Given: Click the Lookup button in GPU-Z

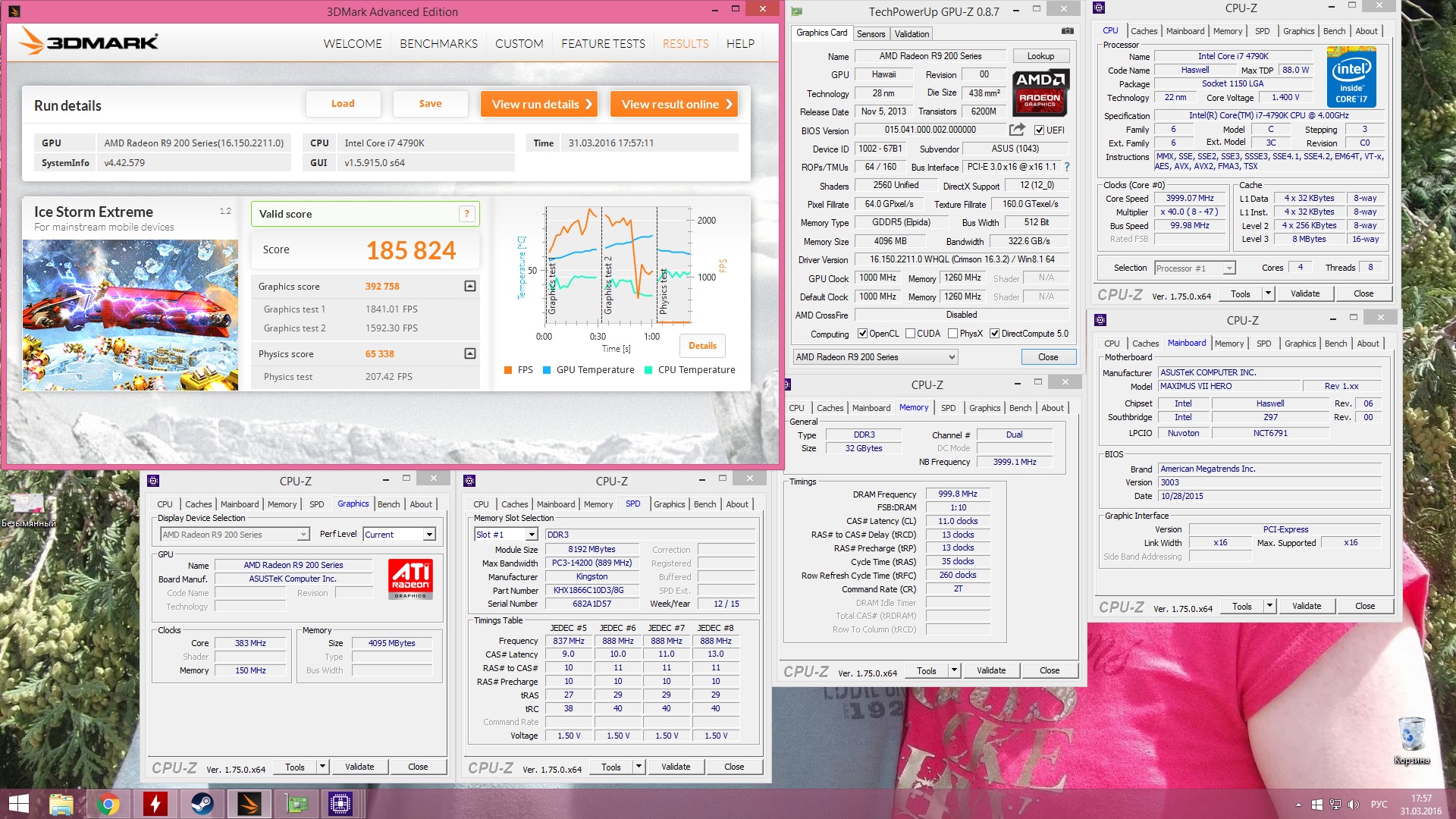Looking at the screenshot, I should 1040,56.
